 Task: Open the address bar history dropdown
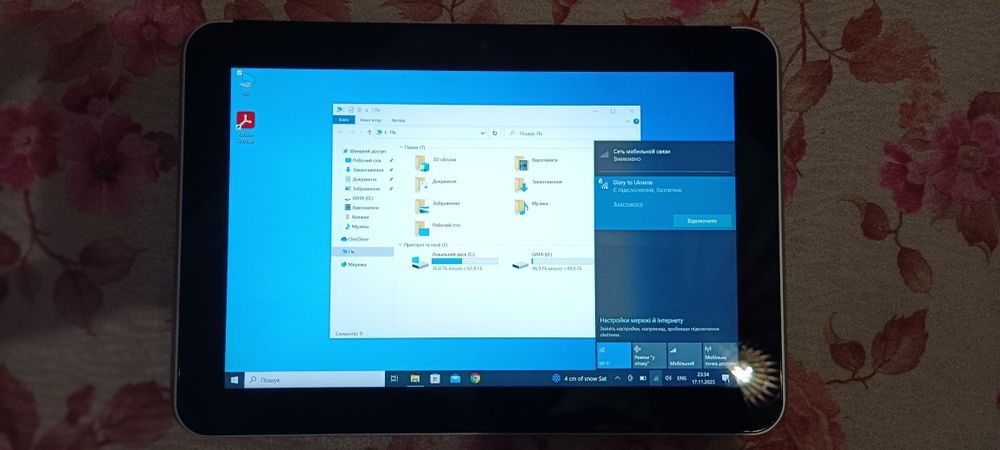pyautogui.click(x=482, y=133)
